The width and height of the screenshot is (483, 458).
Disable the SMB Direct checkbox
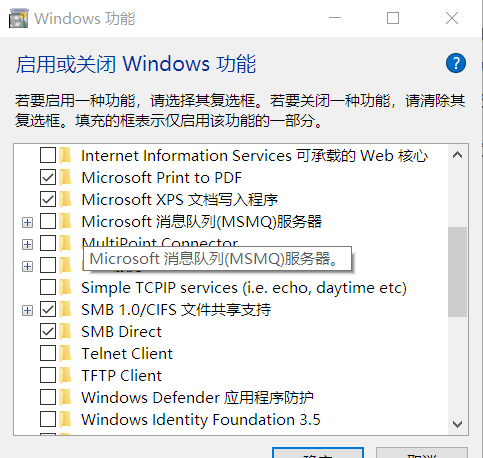pyautogui.click(x=48, y=331)
